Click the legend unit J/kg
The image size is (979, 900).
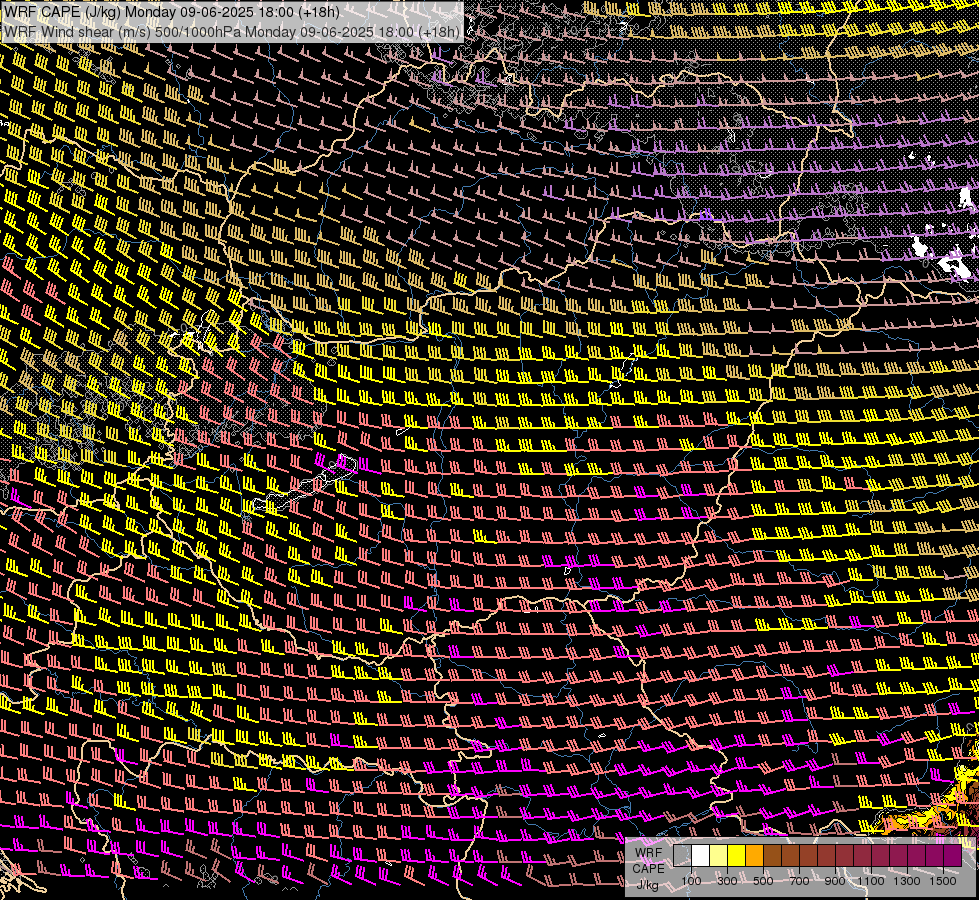[648, 885]
